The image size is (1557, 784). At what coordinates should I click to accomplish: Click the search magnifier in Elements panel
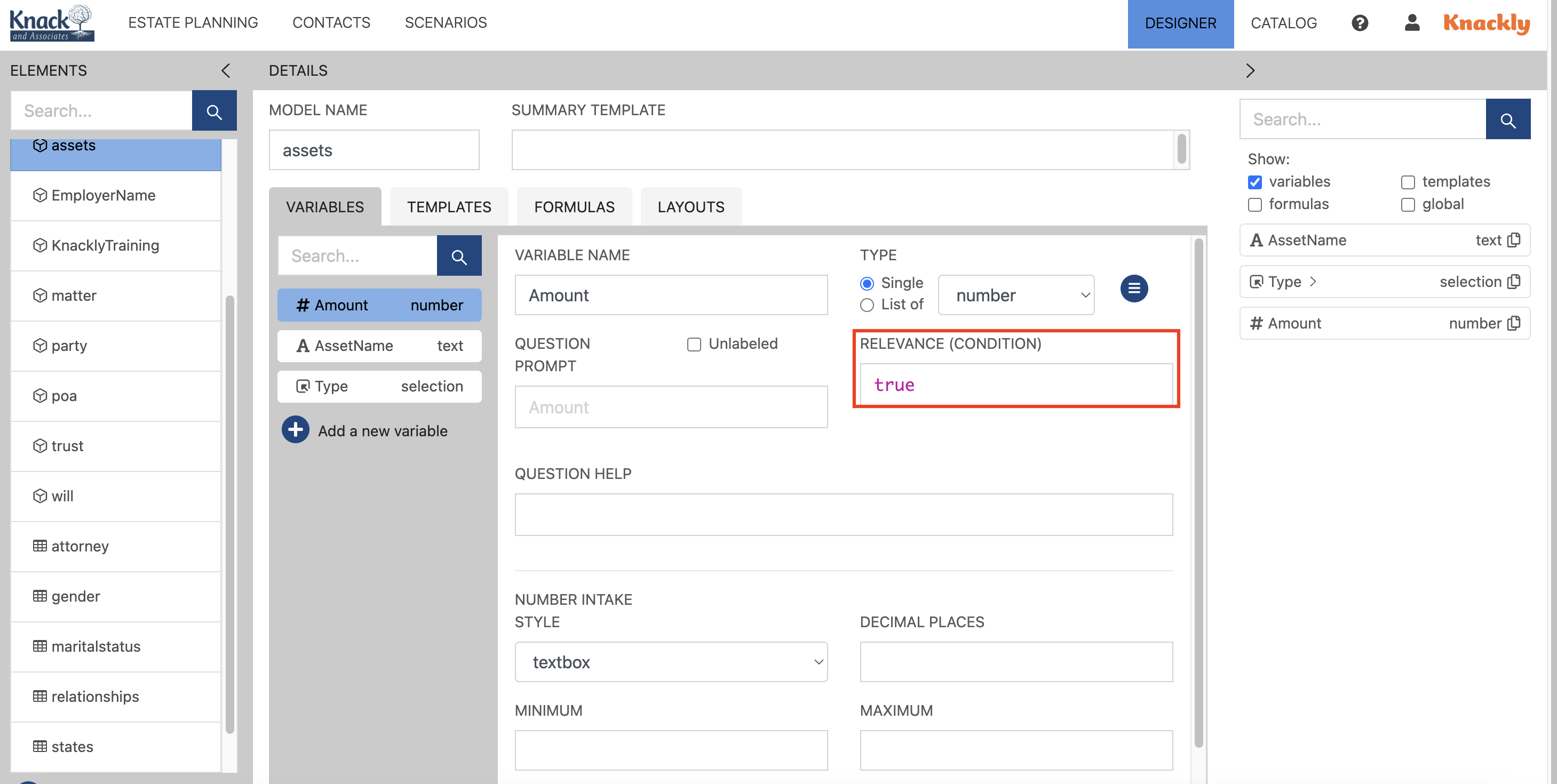point(214,110)
